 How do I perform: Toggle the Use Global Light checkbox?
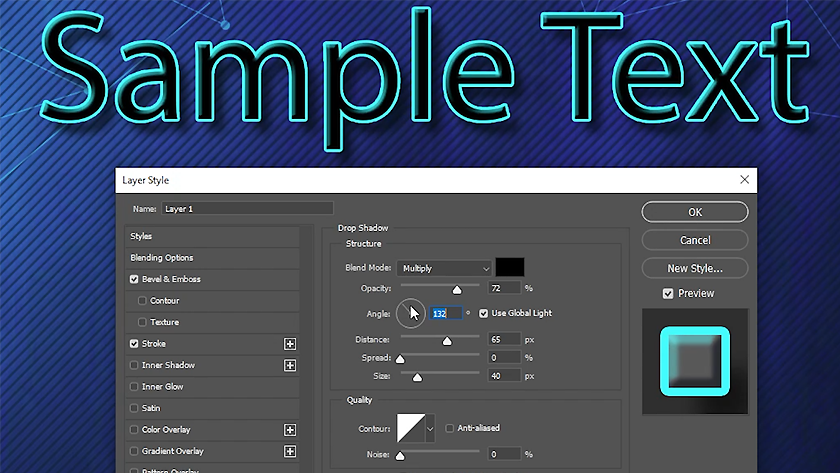click(484, 313)
